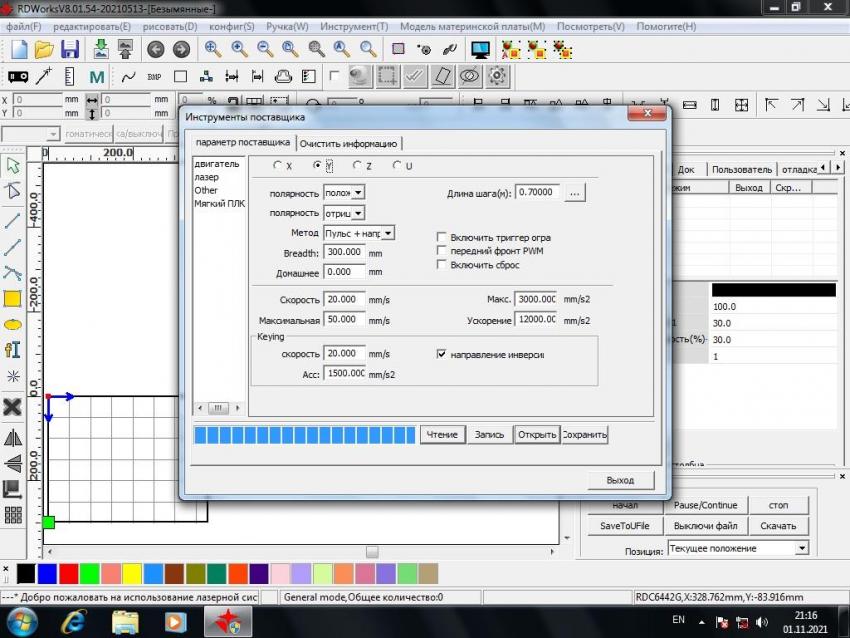Expand the first 'полярность' dropdown
Screen dimensions: 850x638
[359, 192]
